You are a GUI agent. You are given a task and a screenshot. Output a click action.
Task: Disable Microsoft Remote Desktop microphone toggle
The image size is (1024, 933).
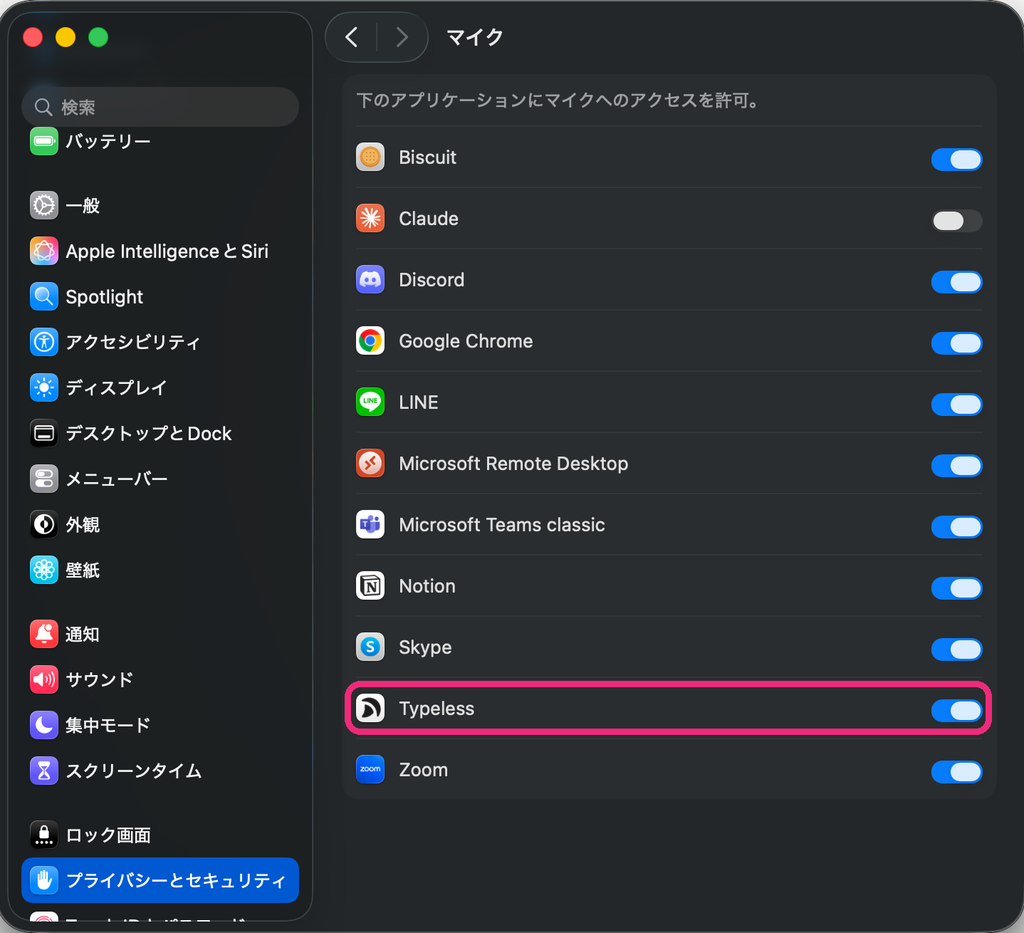(x=957, y=466)
